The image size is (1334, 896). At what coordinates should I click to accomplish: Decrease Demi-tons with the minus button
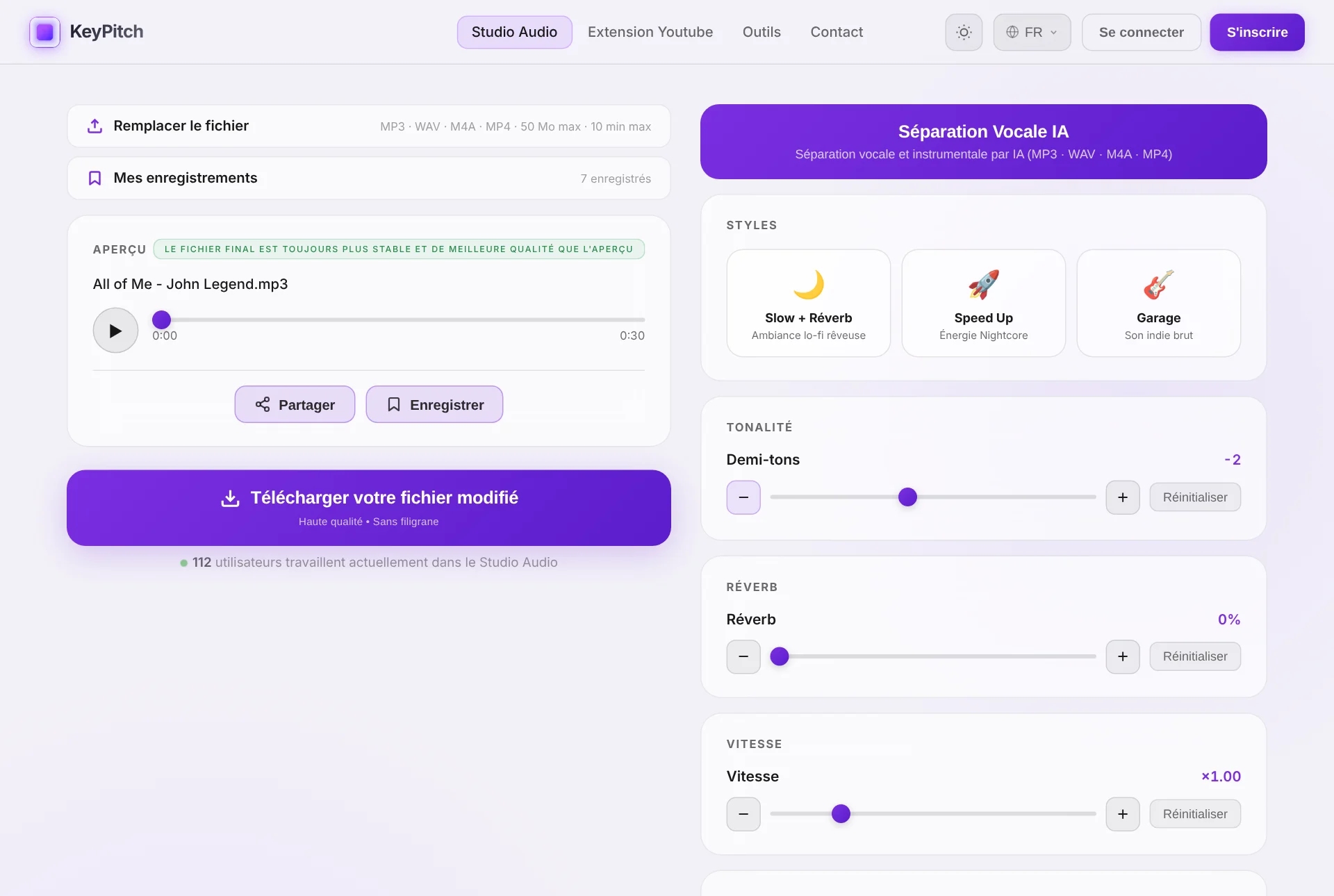pos(743,497)
